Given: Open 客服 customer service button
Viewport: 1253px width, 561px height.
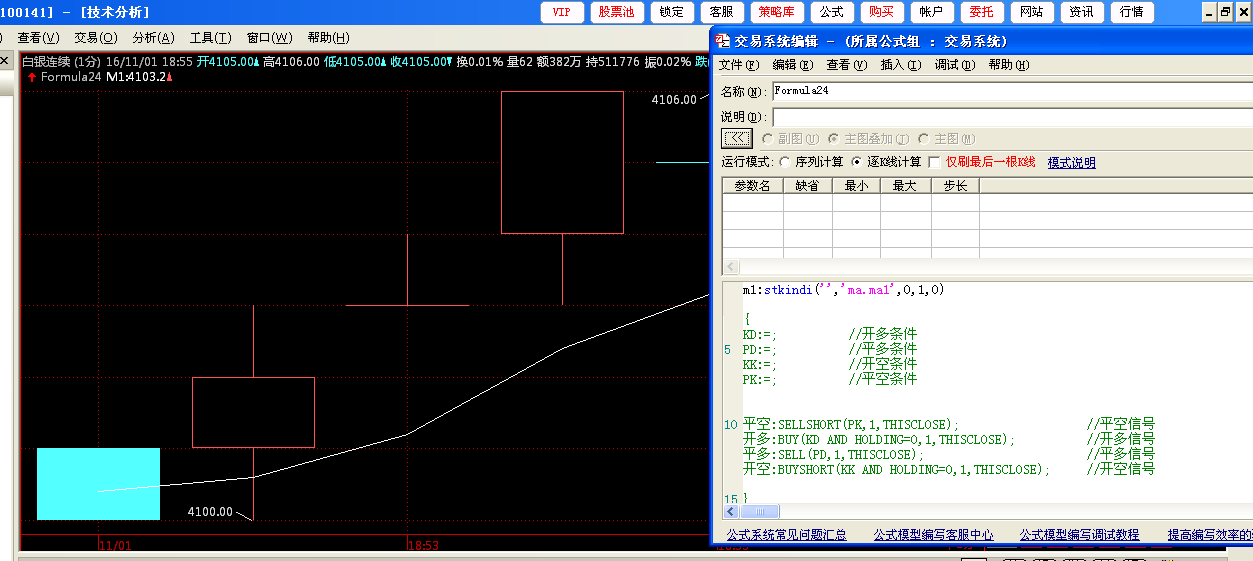Looking at the screenshot, I should click(x=722, y=12).
